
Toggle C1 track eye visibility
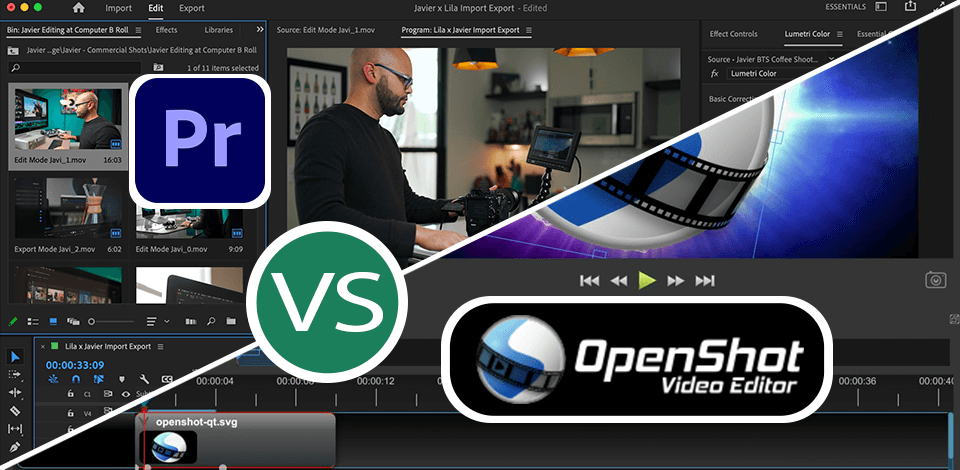(126, 394)
